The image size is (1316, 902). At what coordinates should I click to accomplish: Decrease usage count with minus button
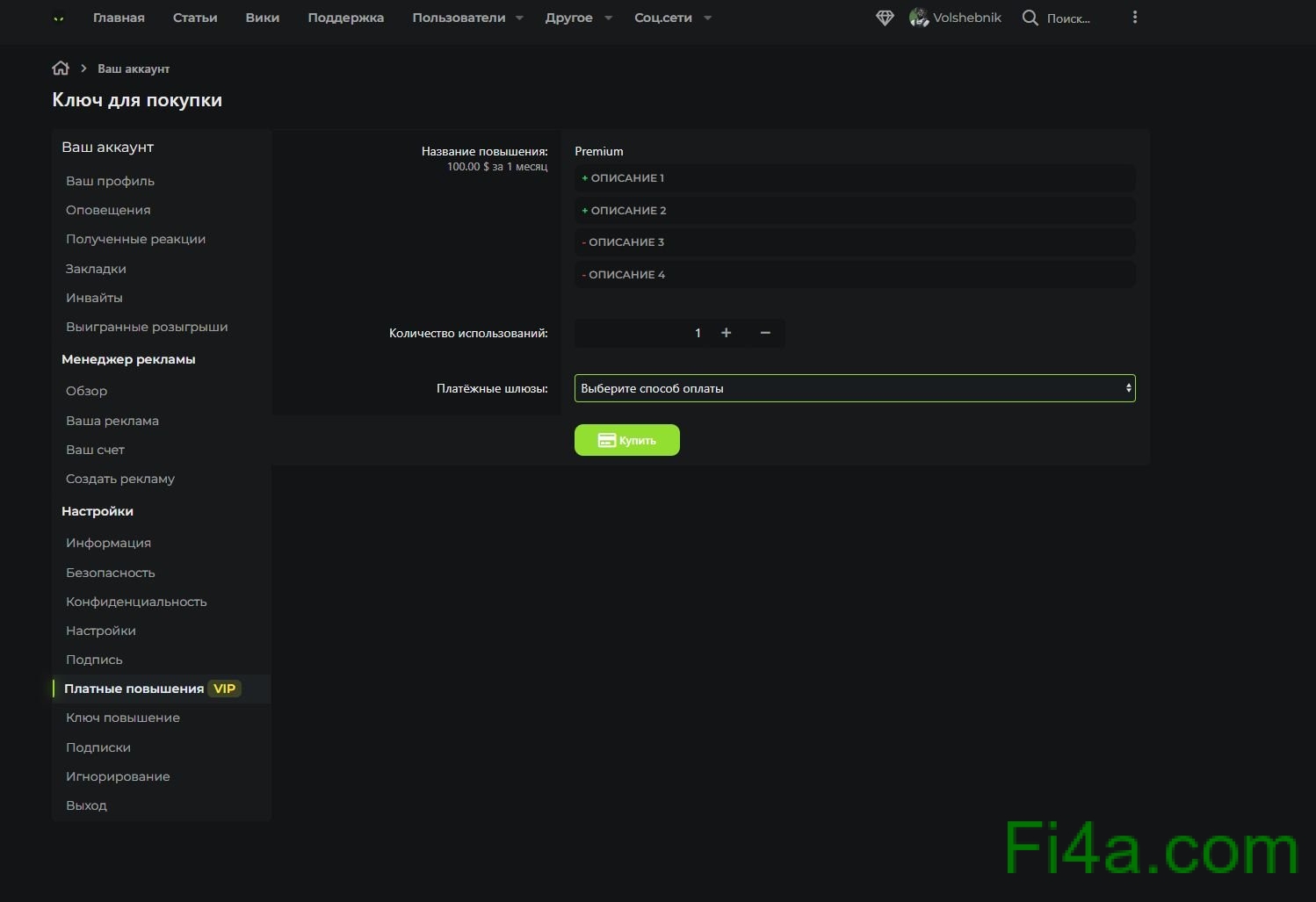tap(765, 333)
